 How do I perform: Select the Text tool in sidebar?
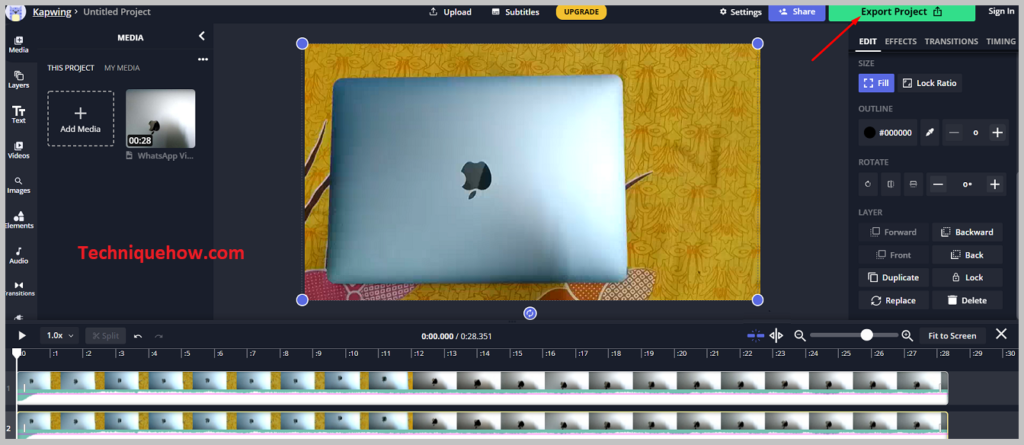(18, 114)
